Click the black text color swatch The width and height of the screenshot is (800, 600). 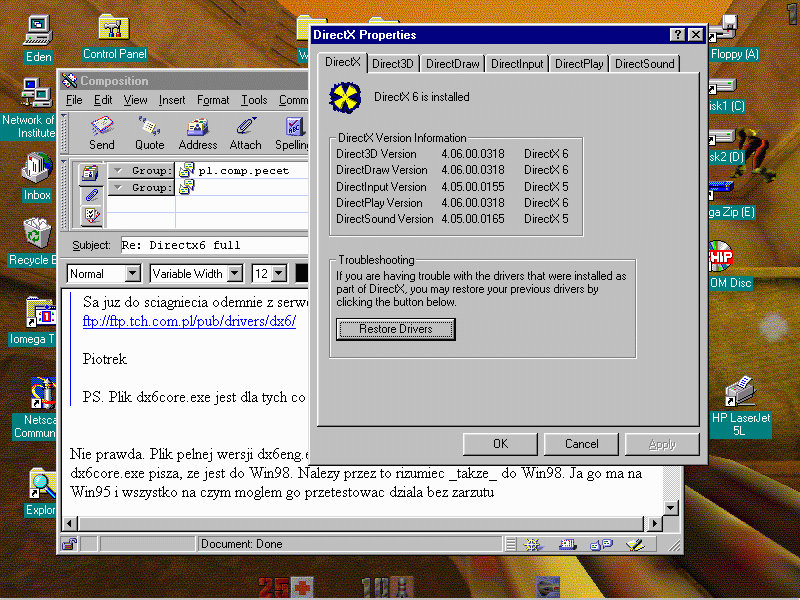tap(302, 274)
